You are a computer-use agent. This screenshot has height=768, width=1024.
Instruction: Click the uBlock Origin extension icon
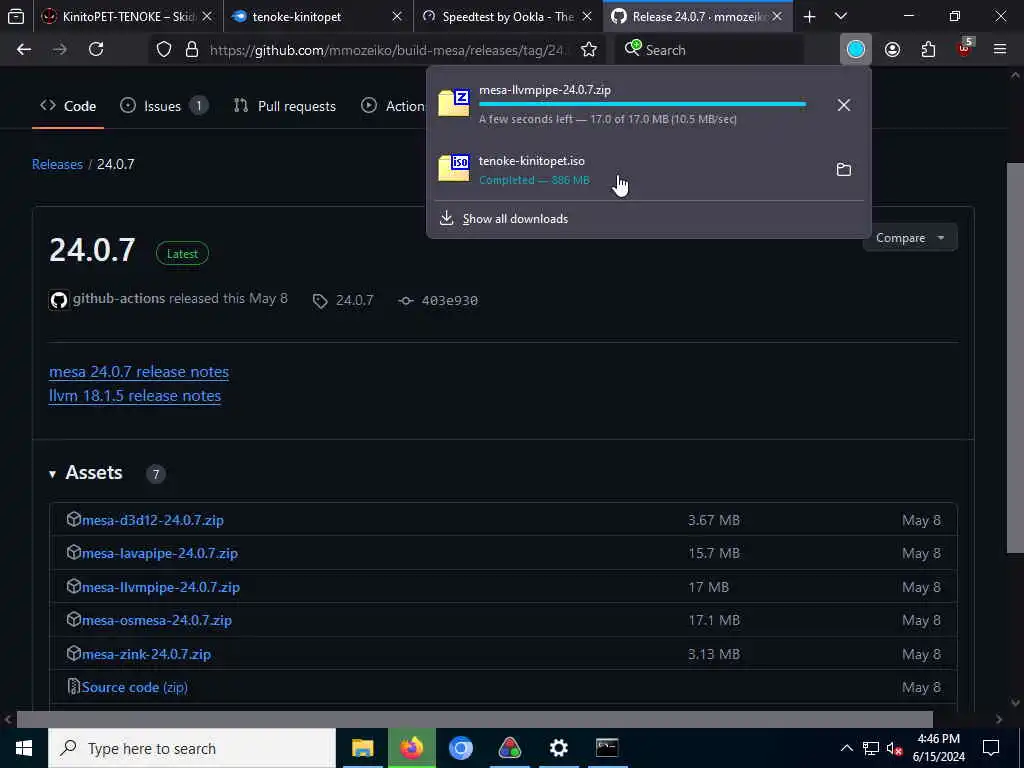tap(964, 49)
